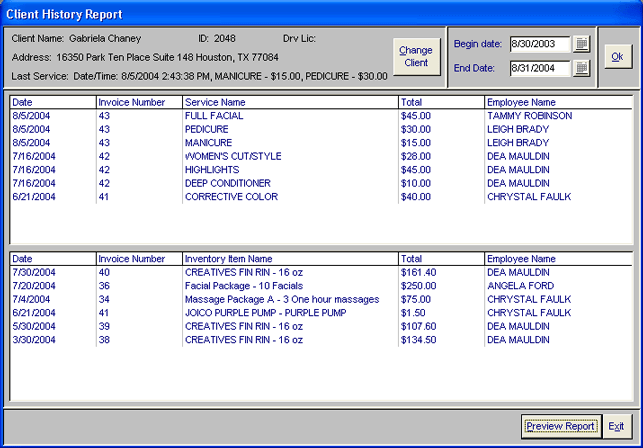Click the 7/4/2004 date cell

click(31, 300)
